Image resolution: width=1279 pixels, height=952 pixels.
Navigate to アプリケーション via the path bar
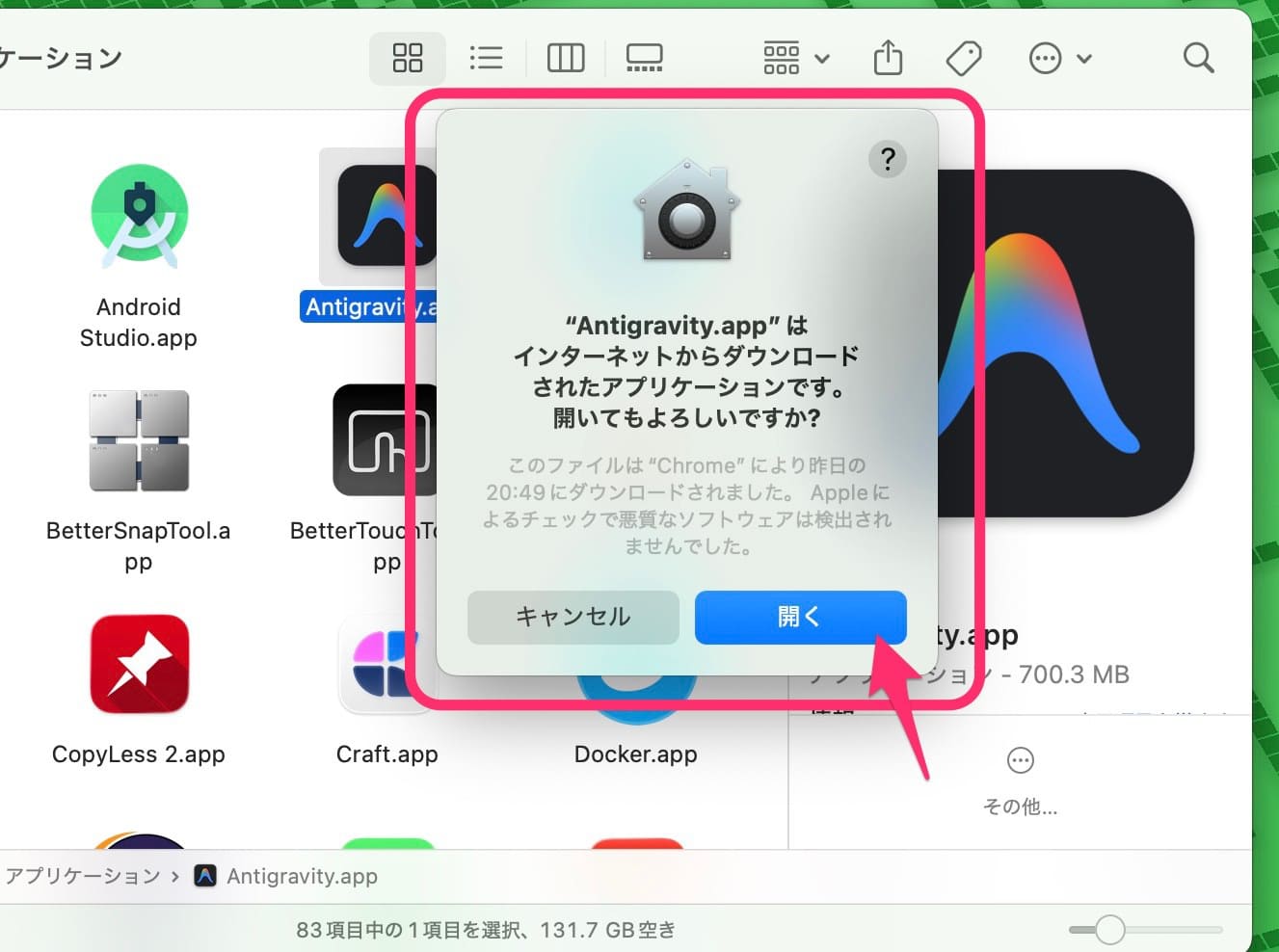(84, 876)
